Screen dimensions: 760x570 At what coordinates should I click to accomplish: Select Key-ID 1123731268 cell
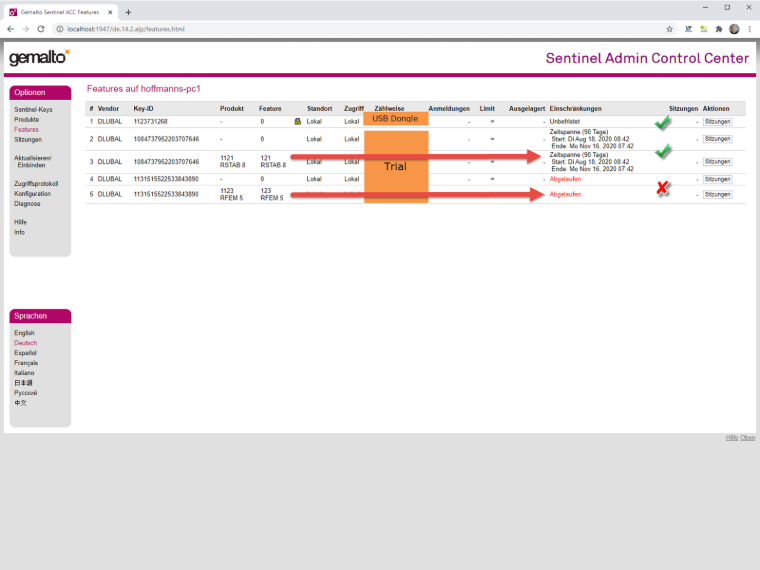click(x=151, y=122)
